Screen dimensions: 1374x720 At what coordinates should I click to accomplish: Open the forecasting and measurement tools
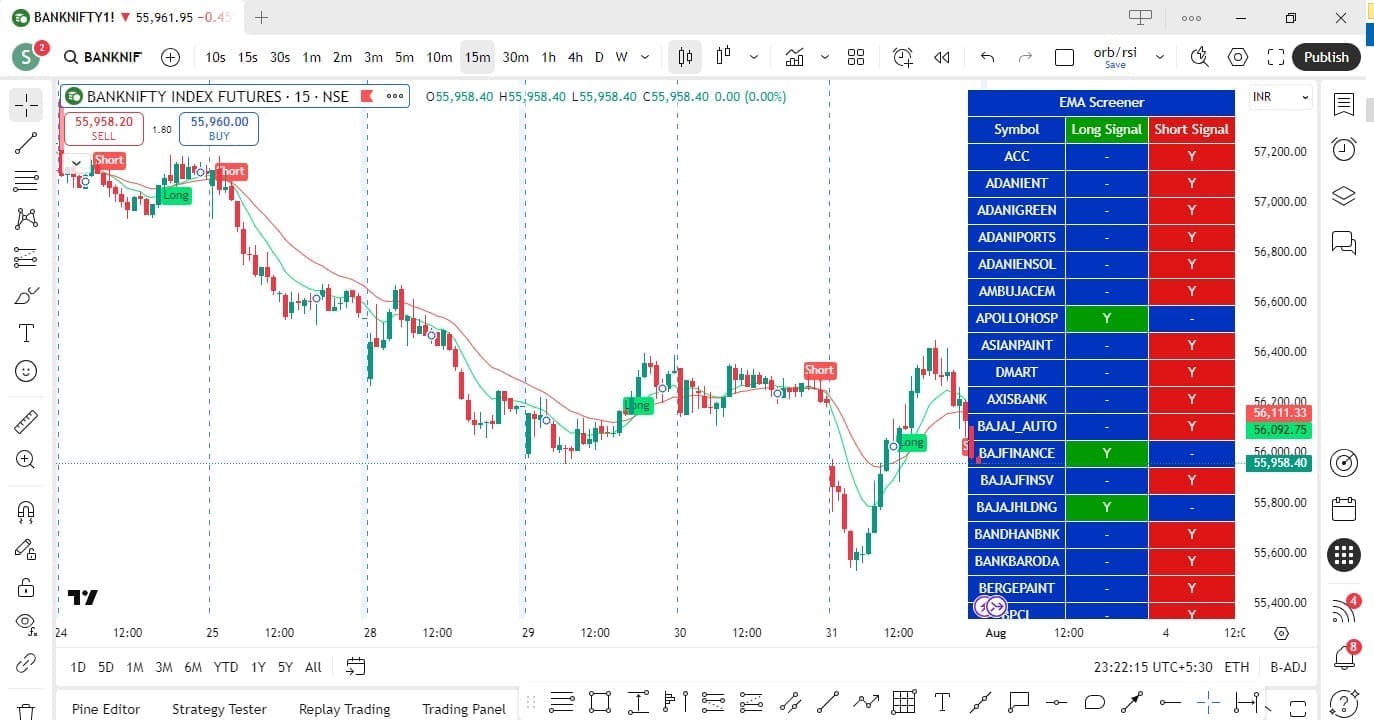(26, 257)
